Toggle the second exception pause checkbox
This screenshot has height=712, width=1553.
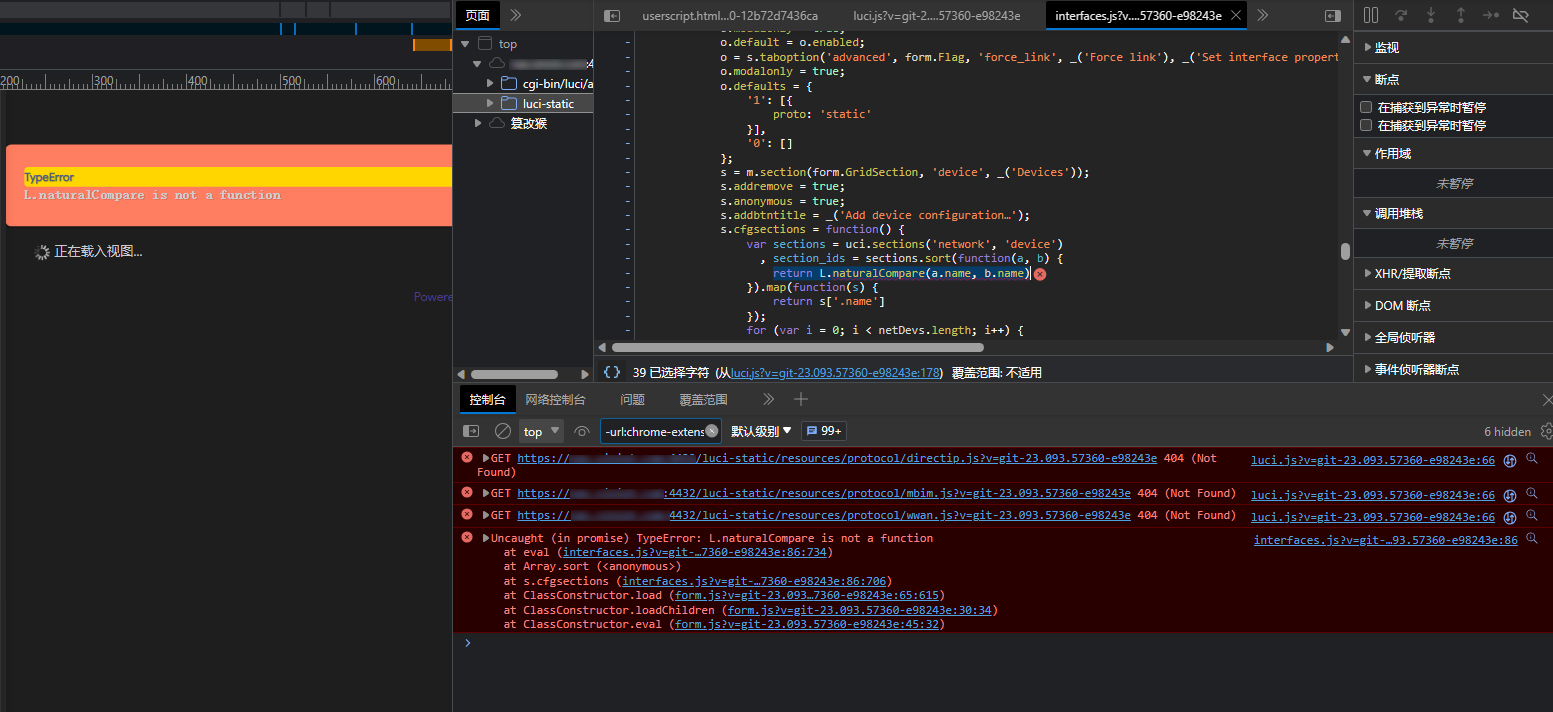tap(1366, 124)
